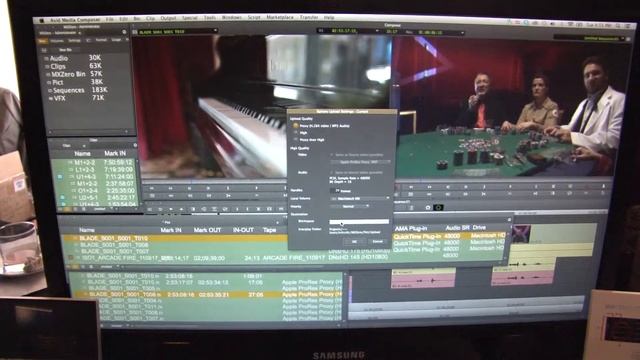
Task: Click the Mark OUT column header
Action: [x=207, y=230]
